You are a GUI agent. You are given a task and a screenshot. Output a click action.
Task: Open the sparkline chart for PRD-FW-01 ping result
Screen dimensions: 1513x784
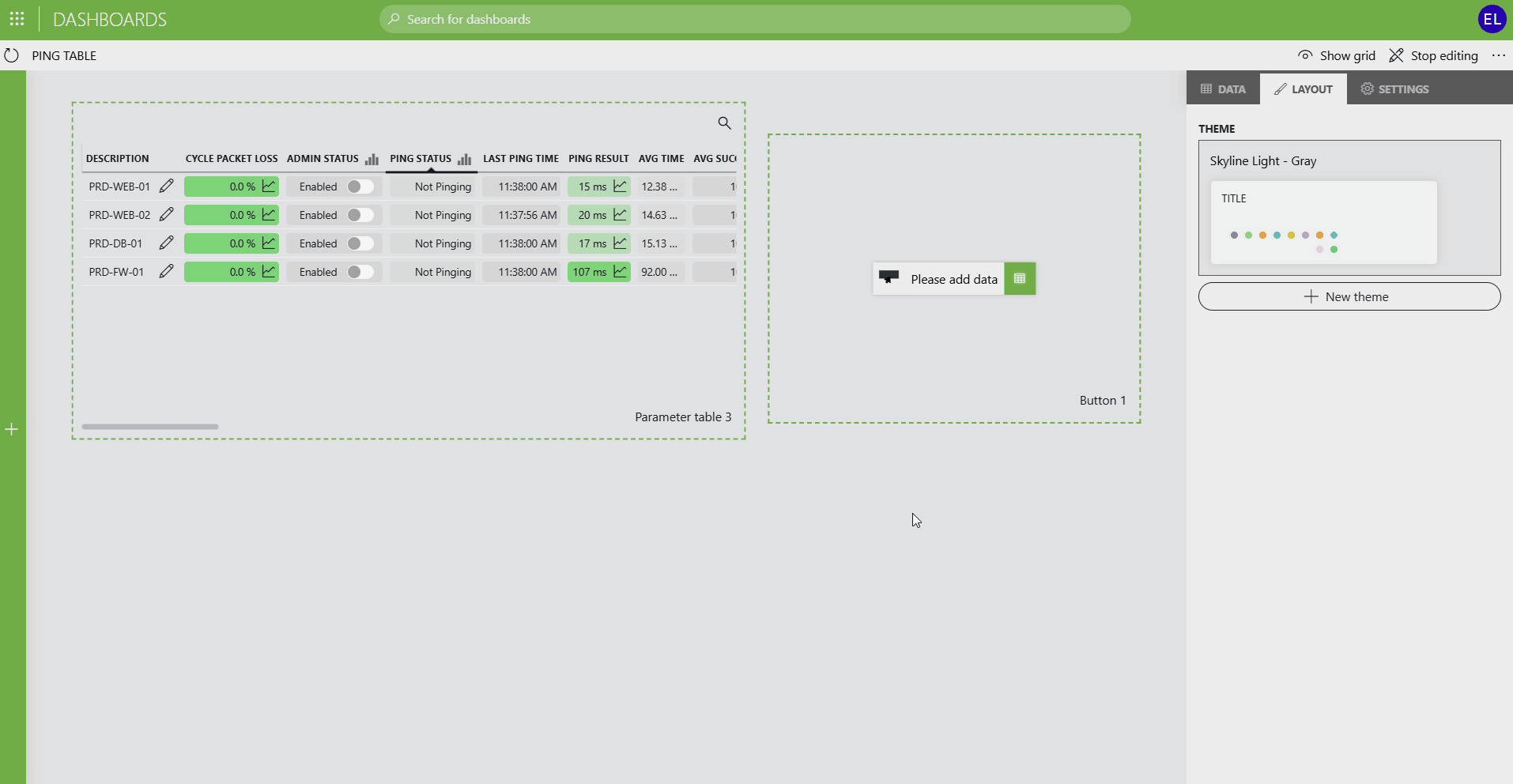coord(620,271)
